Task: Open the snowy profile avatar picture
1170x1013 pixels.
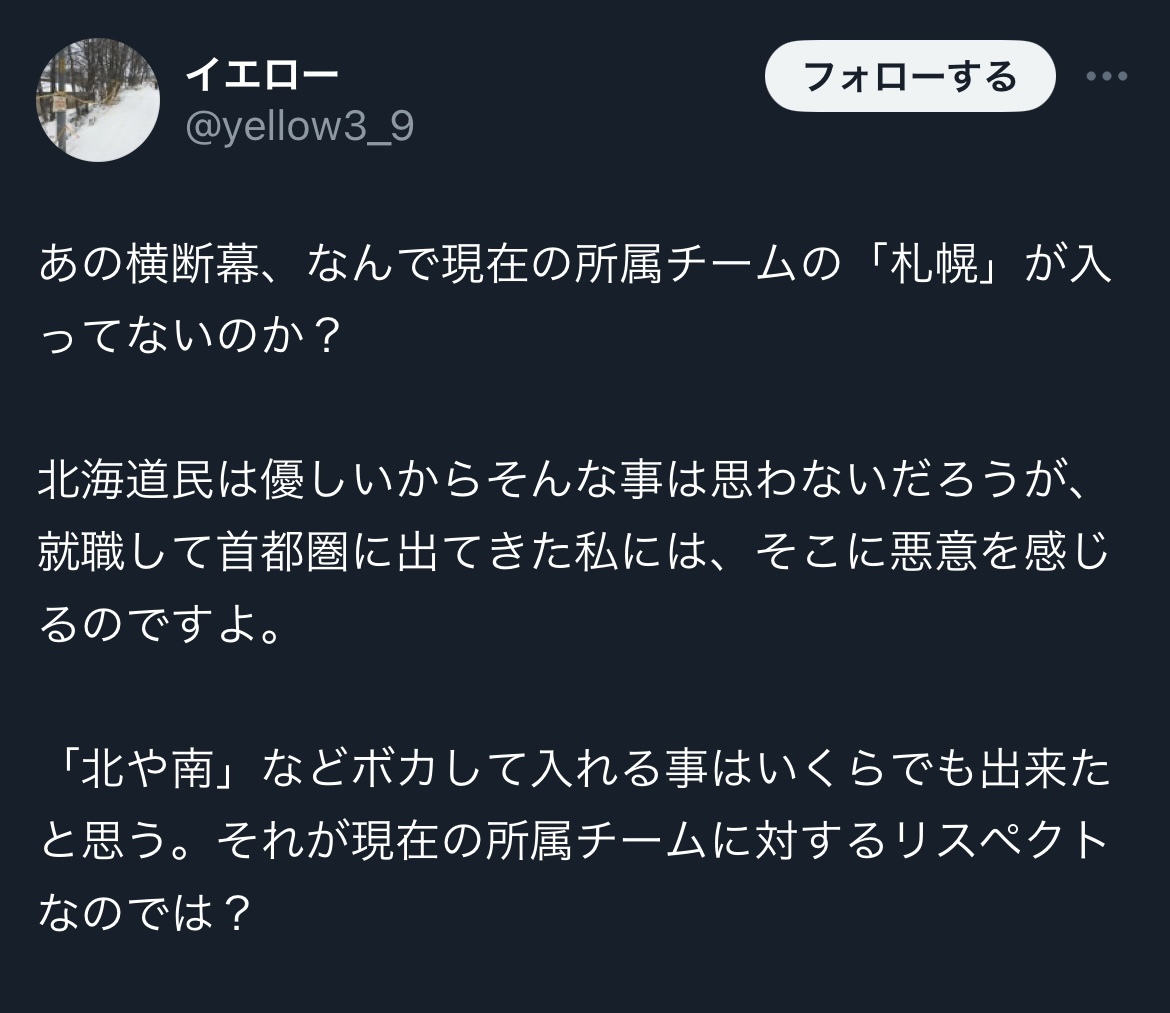Action: click(98, 101)
